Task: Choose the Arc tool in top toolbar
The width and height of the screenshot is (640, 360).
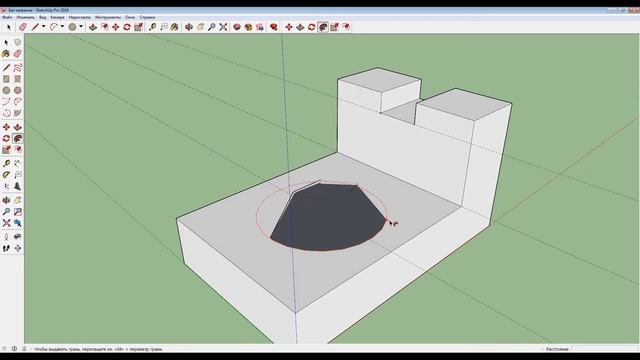Action: 53,27
